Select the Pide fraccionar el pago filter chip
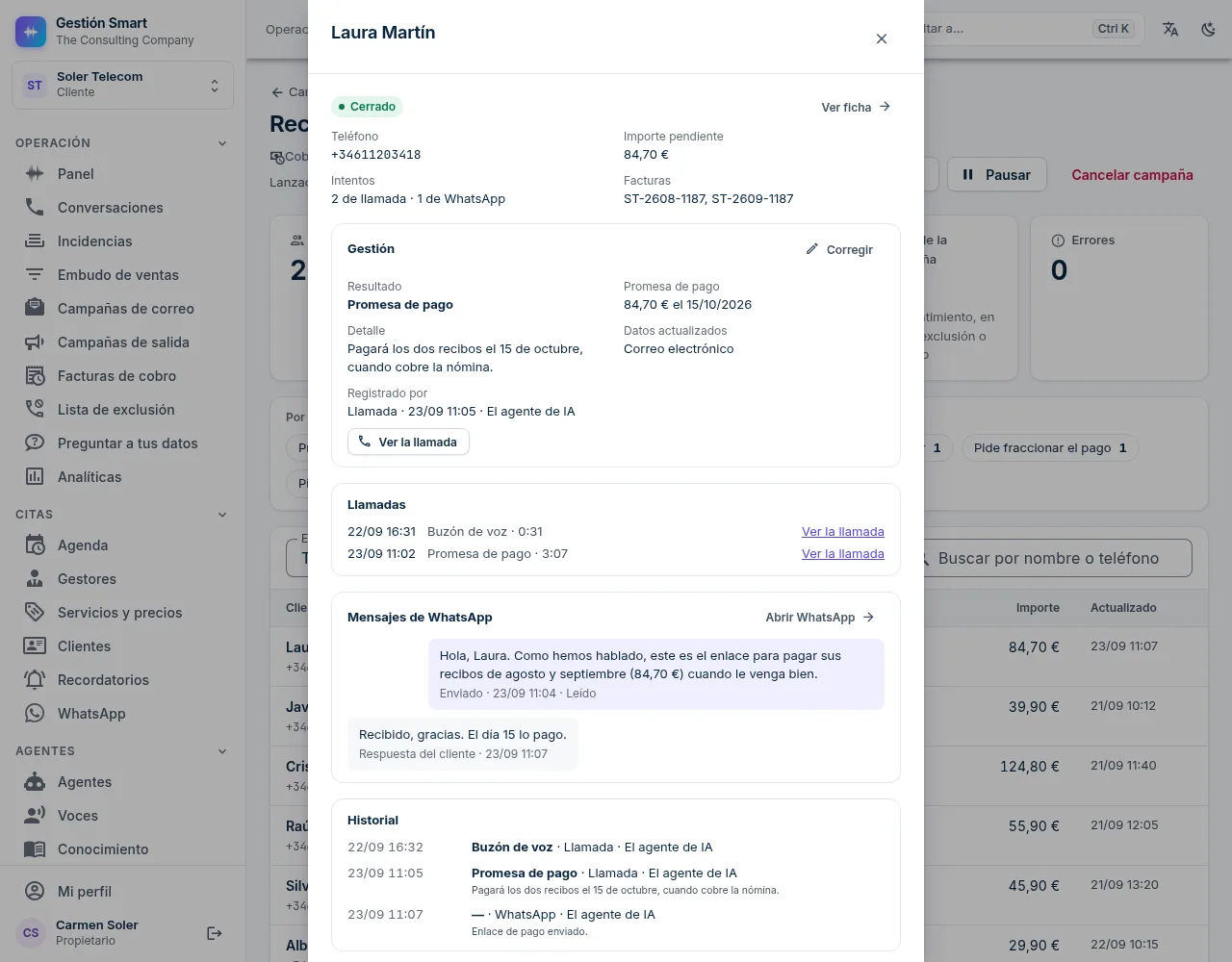The height and width of the screenshot is (962, 1232). coord(1050,447)
